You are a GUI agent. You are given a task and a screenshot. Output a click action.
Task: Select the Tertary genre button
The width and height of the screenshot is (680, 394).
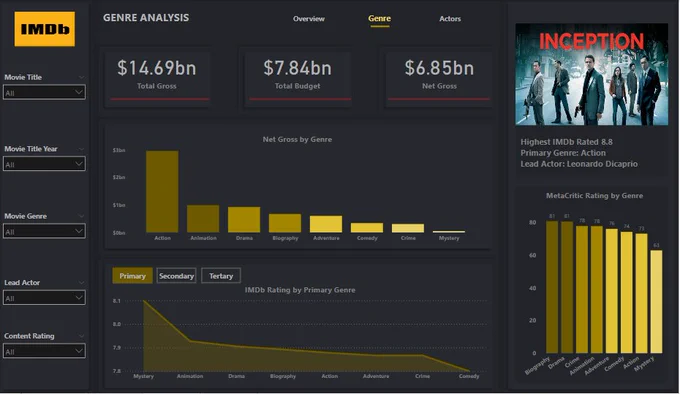221,276
